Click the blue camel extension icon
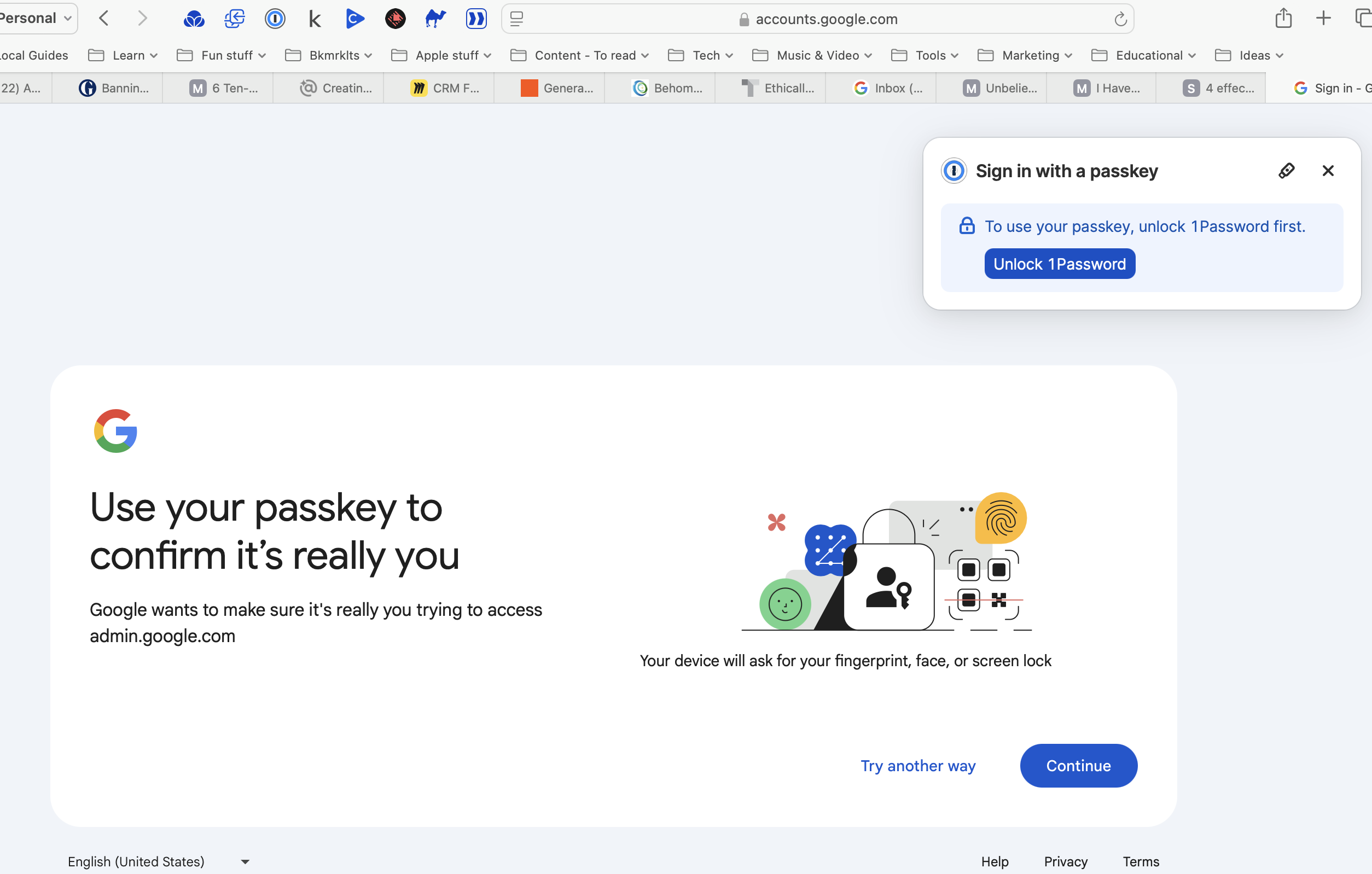 (435, 19)
